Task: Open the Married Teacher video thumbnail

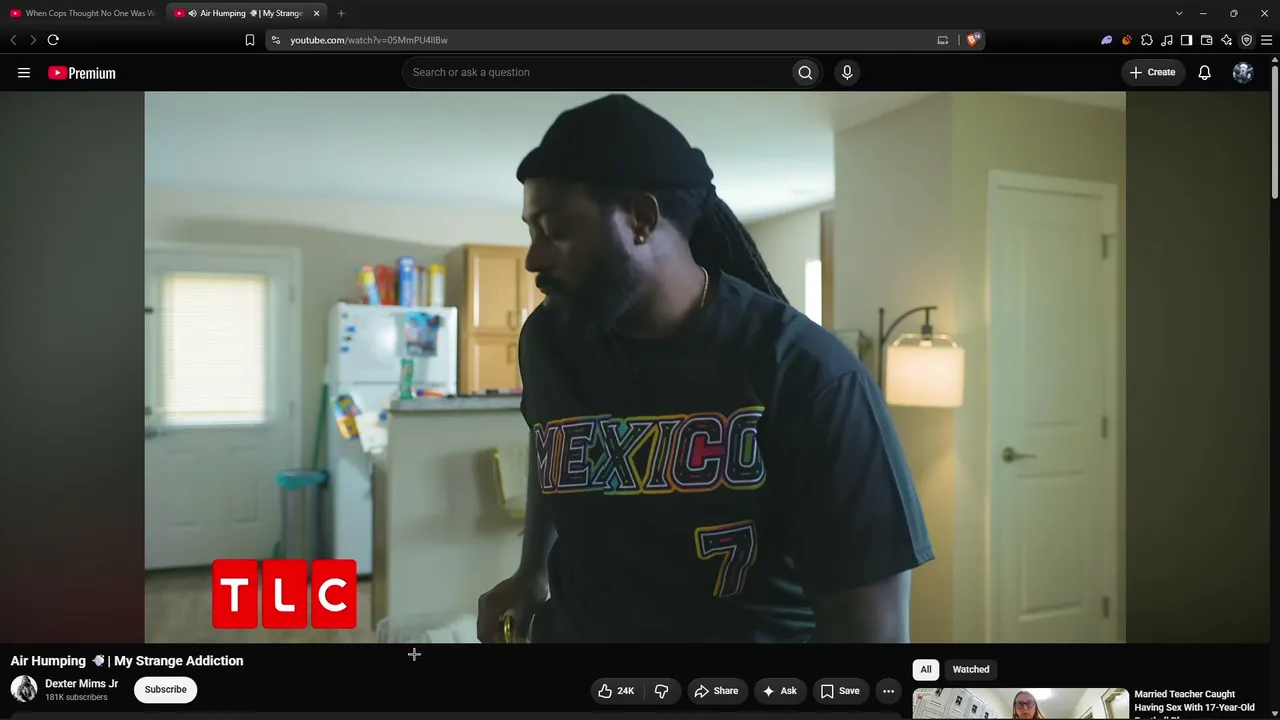Action: pos(1020,704)
